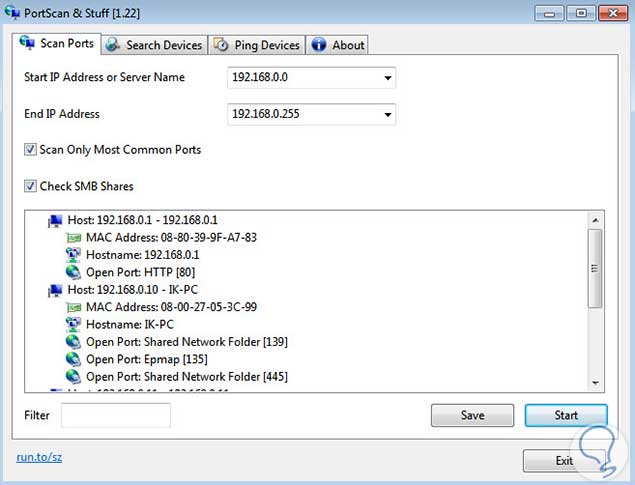Click the results list scroll up arrow
635x485 pixels.
[x=595, y=220]
